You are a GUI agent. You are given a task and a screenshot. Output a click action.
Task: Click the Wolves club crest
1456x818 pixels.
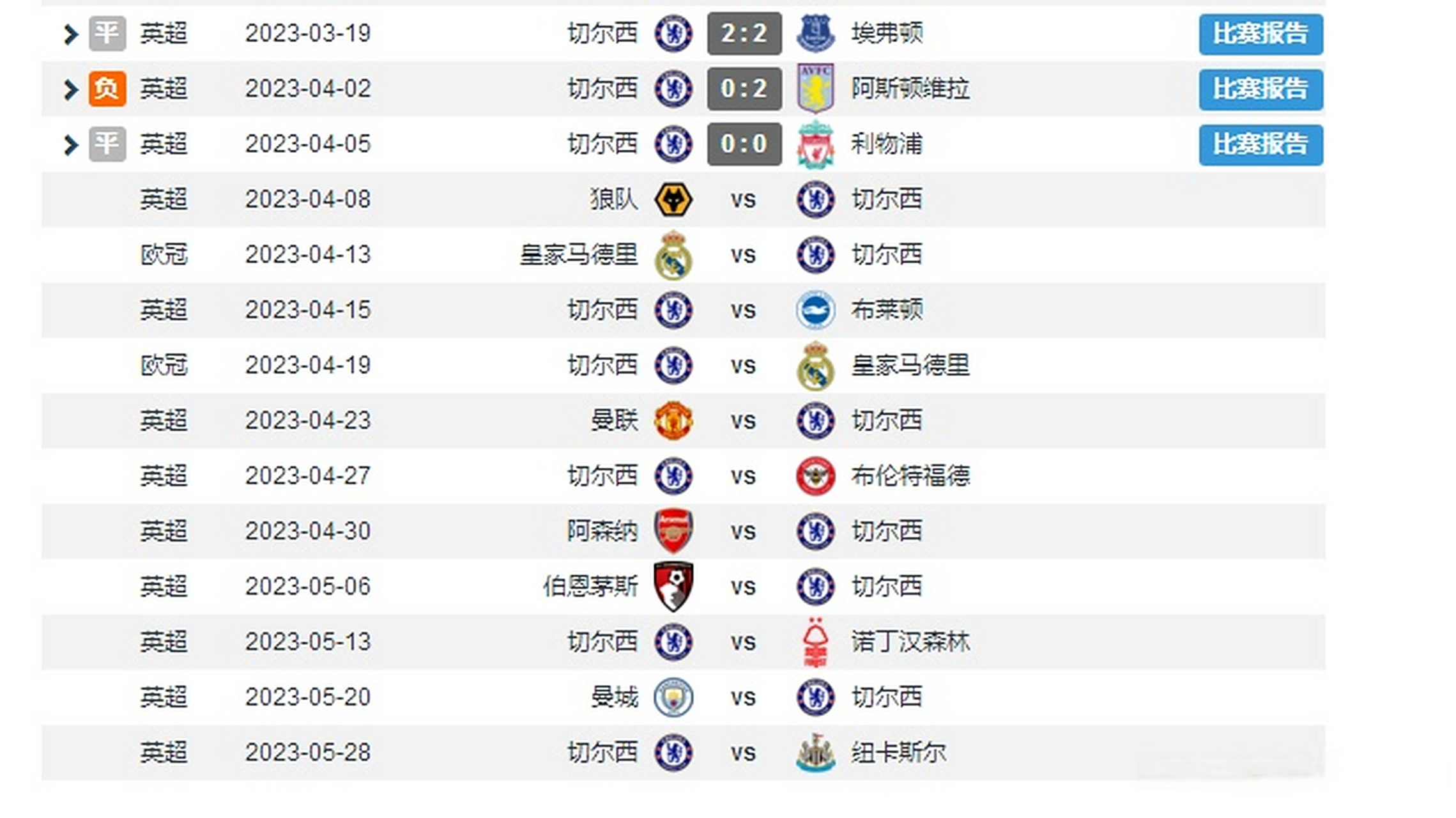[673, 199]
